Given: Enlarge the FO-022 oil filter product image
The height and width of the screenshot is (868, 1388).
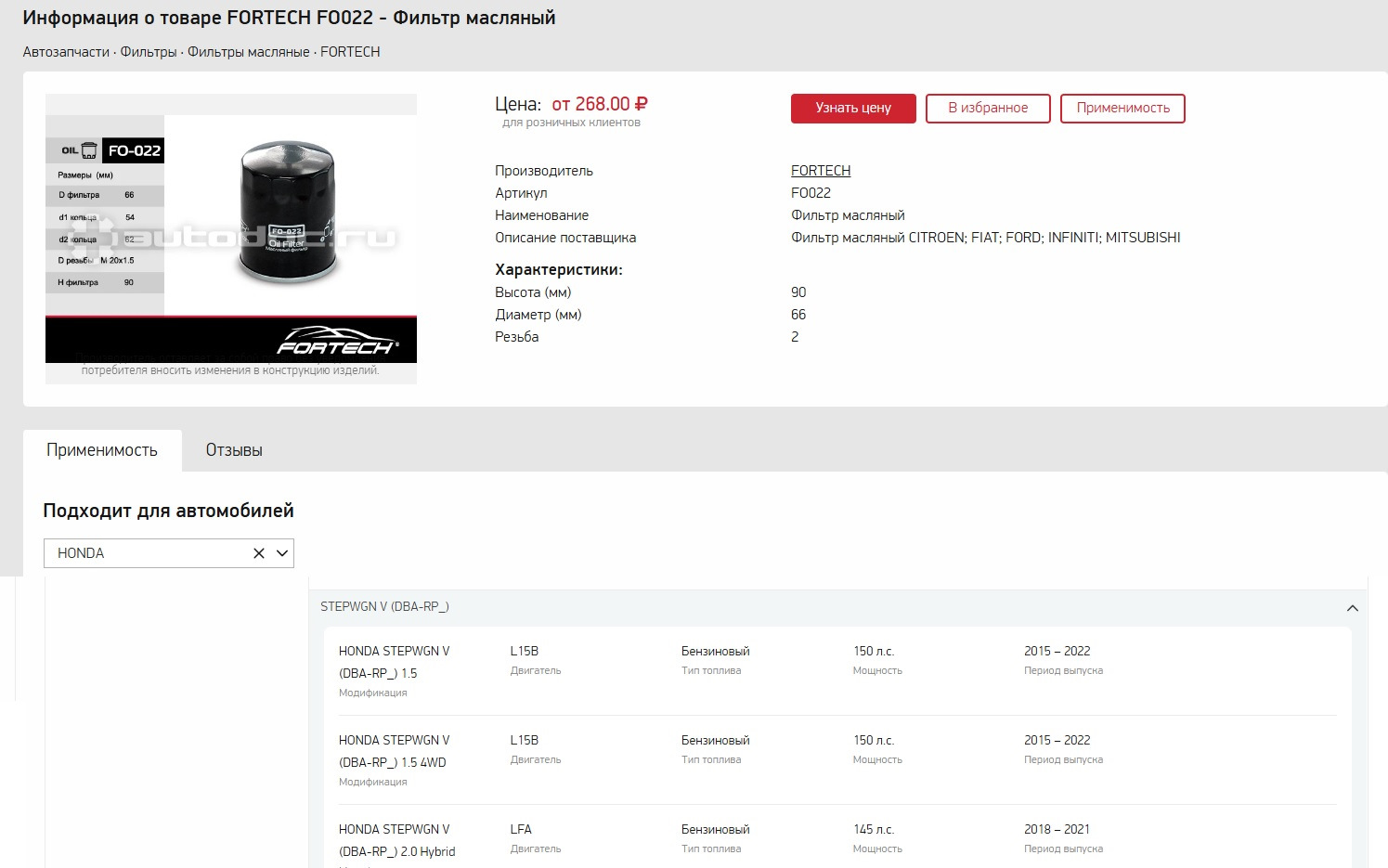Looking at the screenshot, I should 231,239.
